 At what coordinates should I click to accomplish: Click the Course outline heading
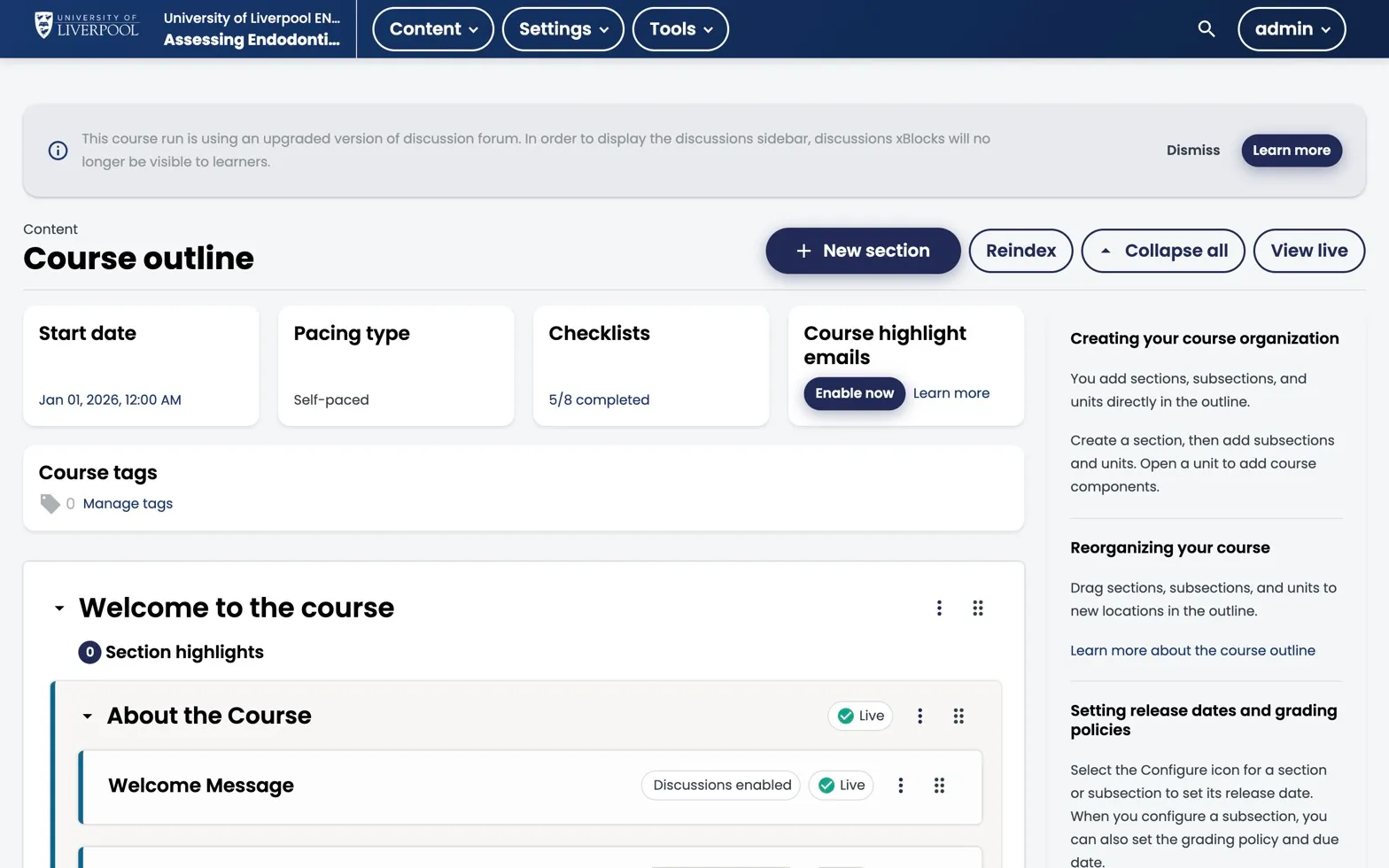(x=138, y=258)
